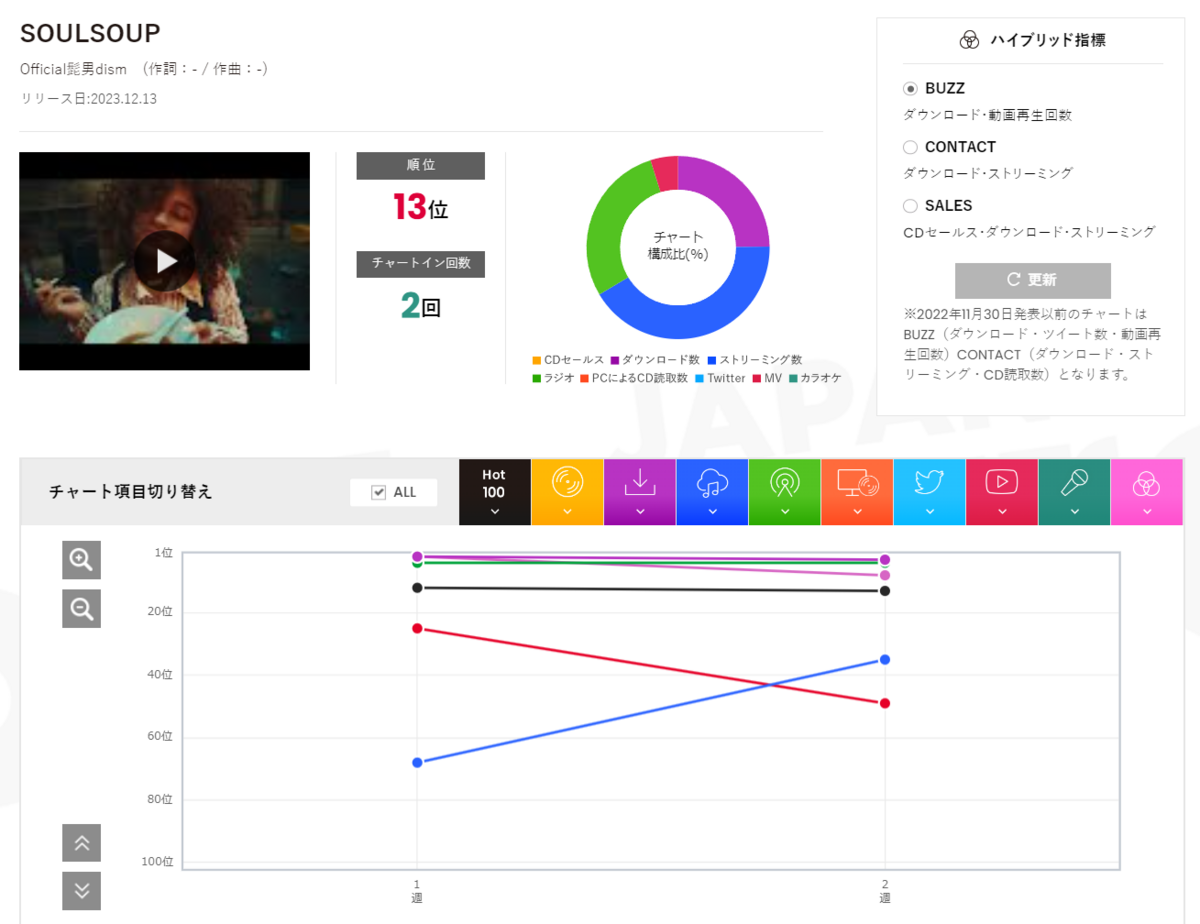Toggle the radio antenna icon tab
This screenshot has width=1200, height=924.
784,492
